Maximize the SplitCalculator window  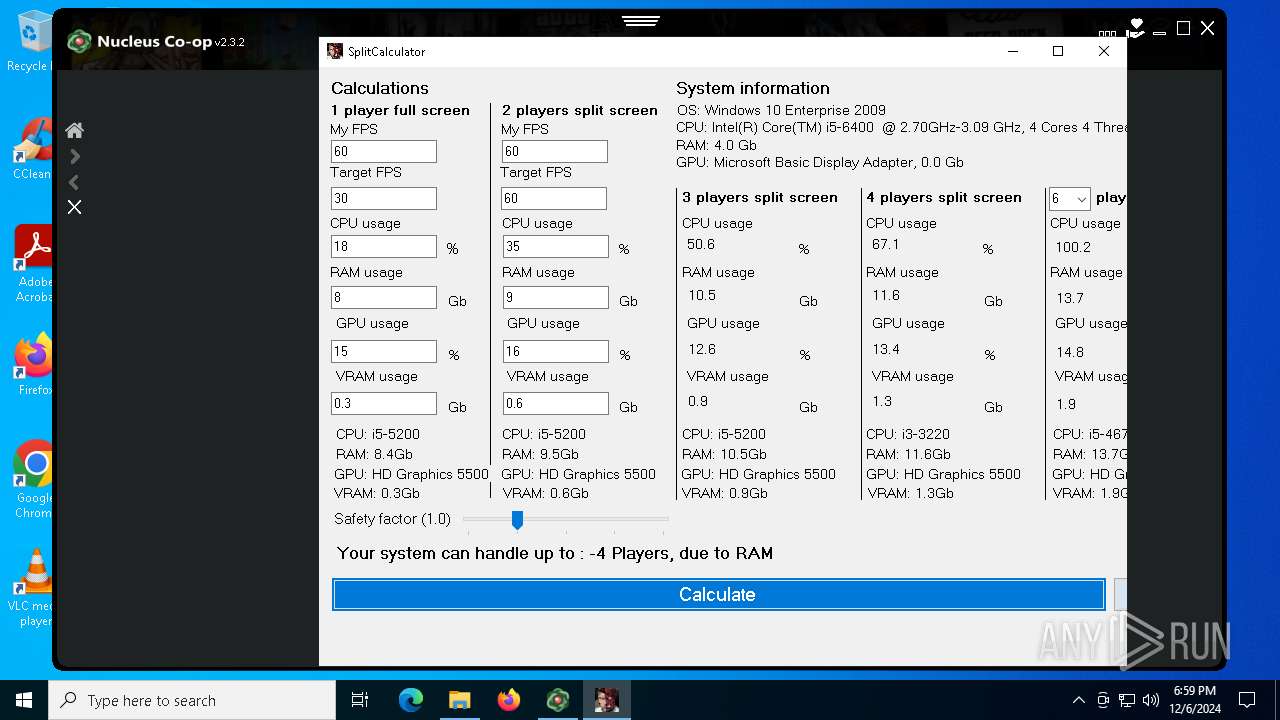coord(1058,51)
